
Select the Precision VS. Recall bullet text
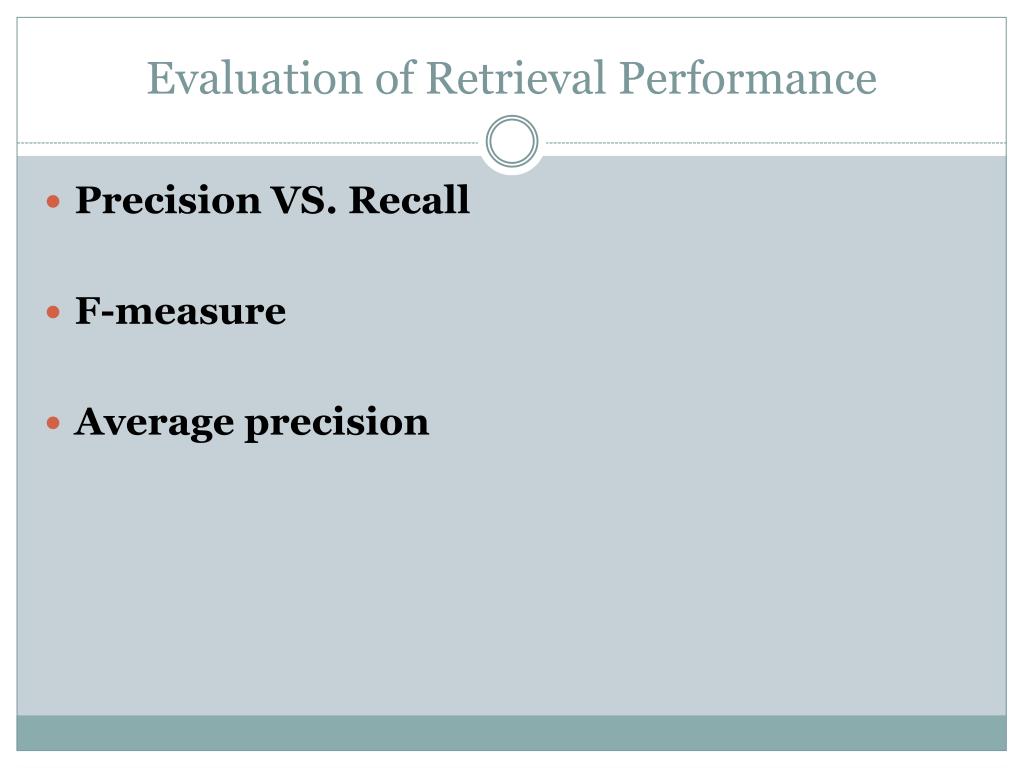click(272, 200)
